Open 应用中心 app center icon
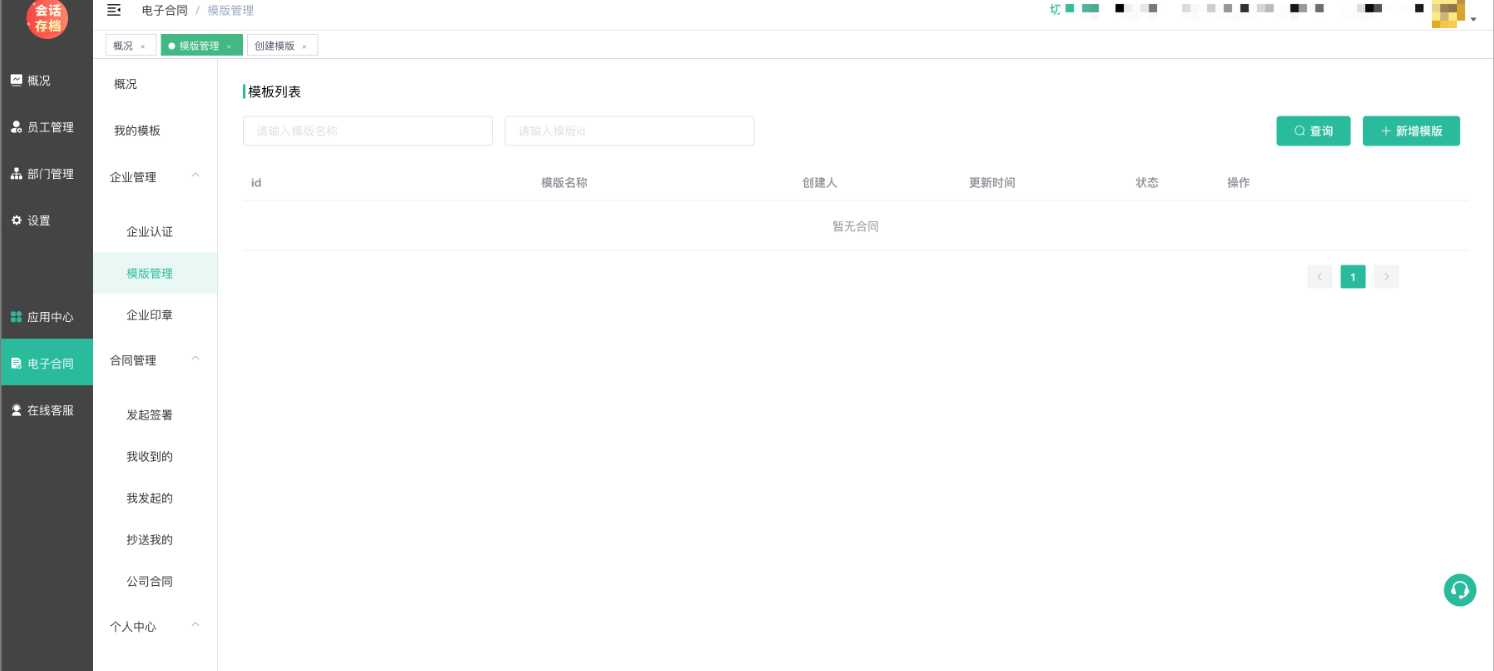Image resolution: width=1494 pixels, height=671 pixels. coord(16,317)
